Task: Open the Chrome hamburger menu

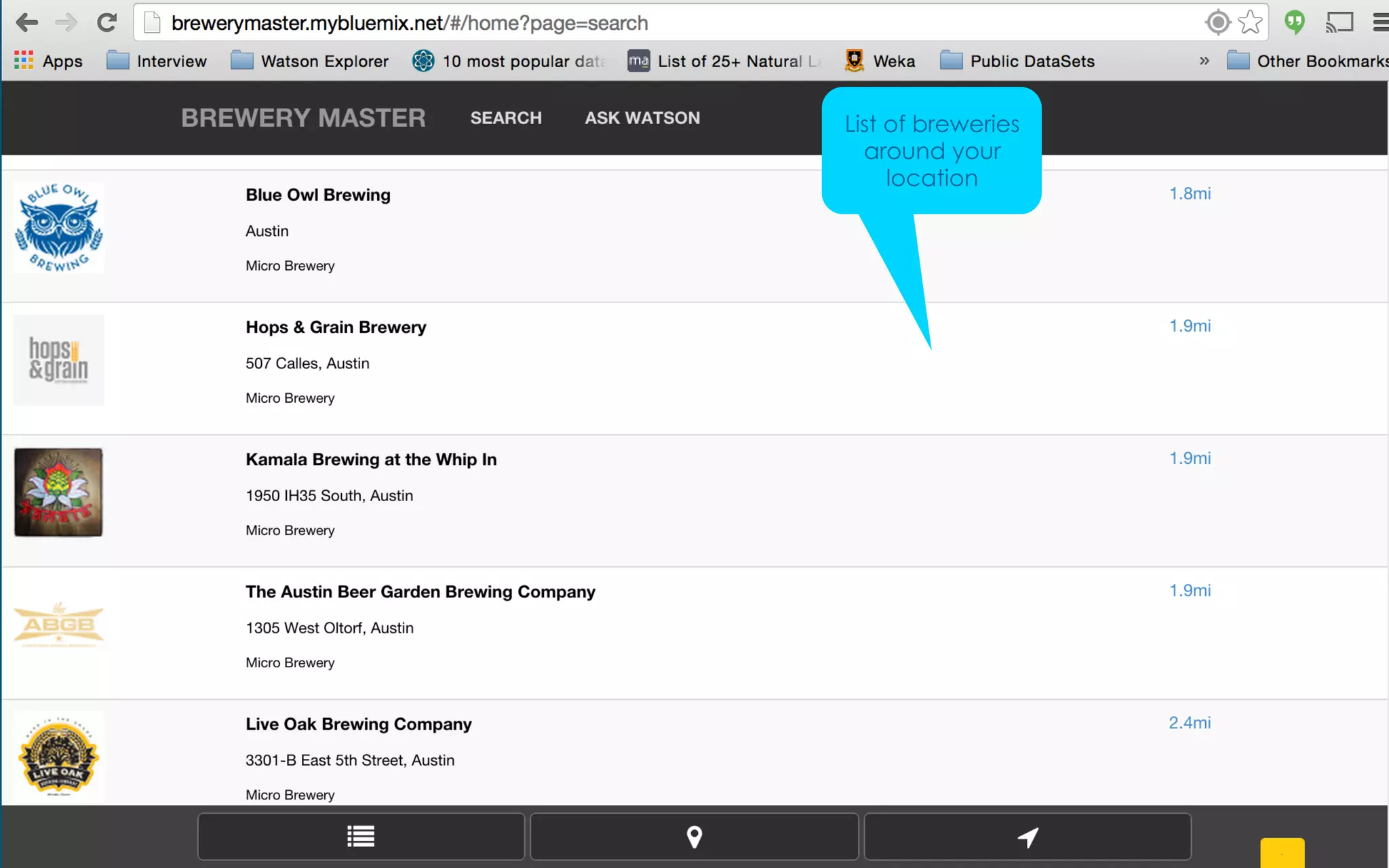Action: tap(1380, 23)
